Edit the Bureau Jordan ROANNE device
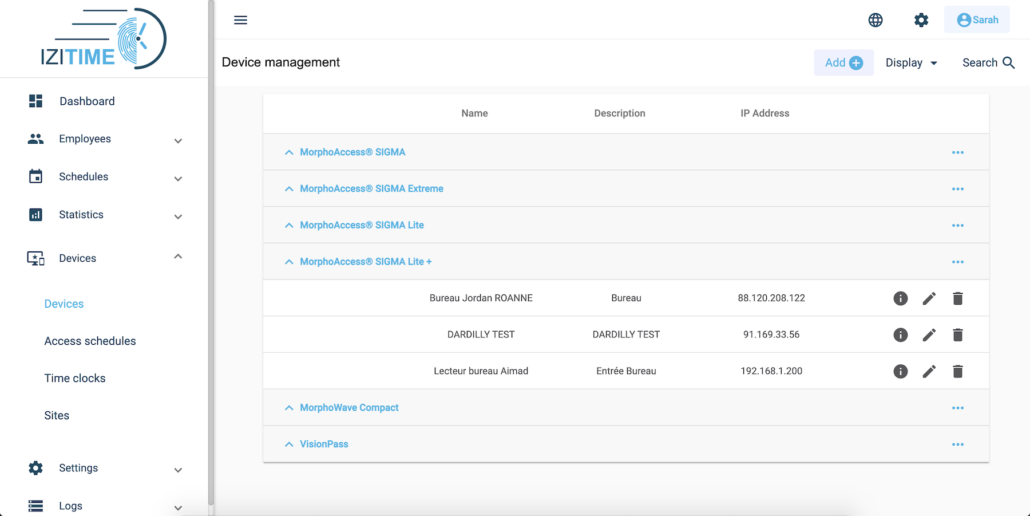The height and width of the screenshot is (516, 1030). tap(929, 298)
